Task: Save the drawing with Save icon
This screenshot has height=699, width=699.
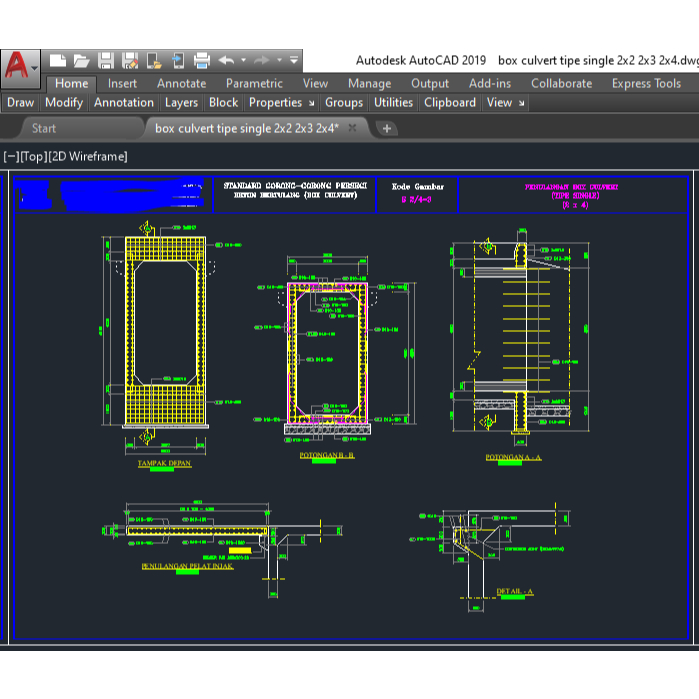Action: 106,61
